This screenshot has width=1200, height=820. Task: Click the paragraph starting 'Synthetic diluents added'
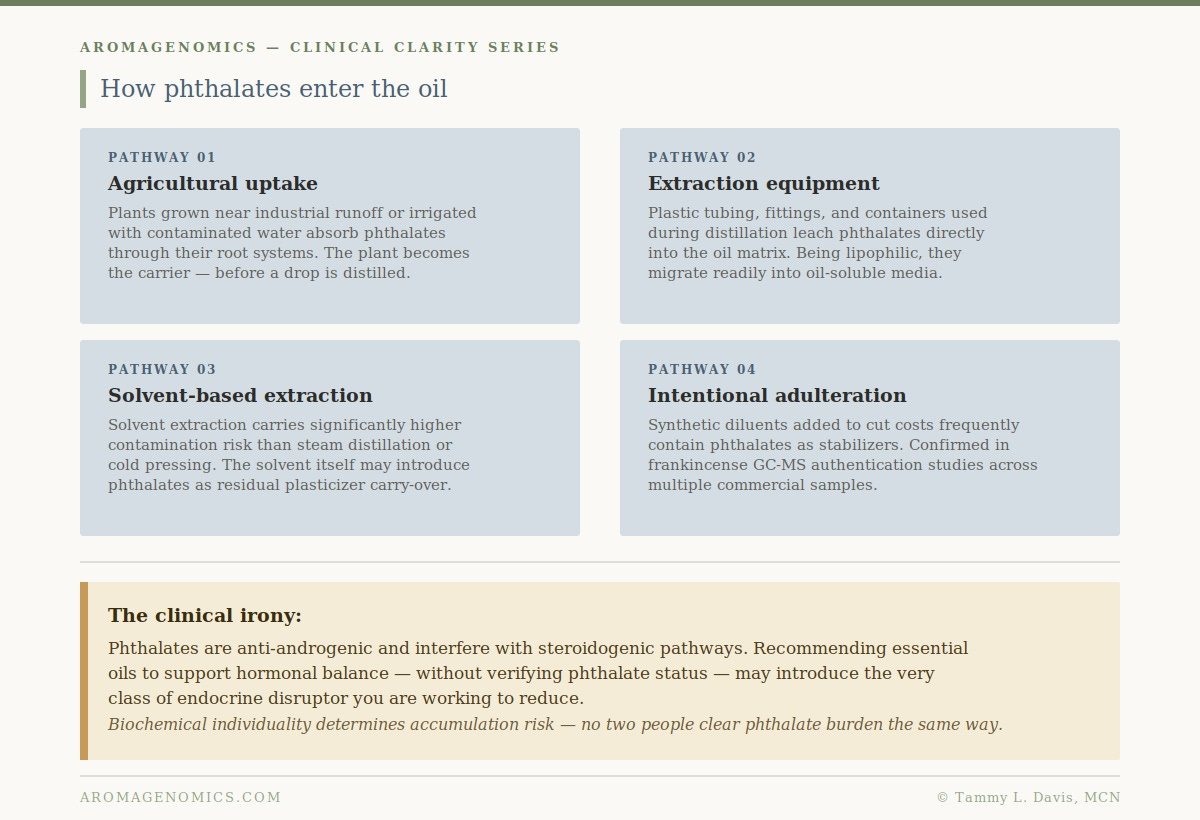click(843, 455)
